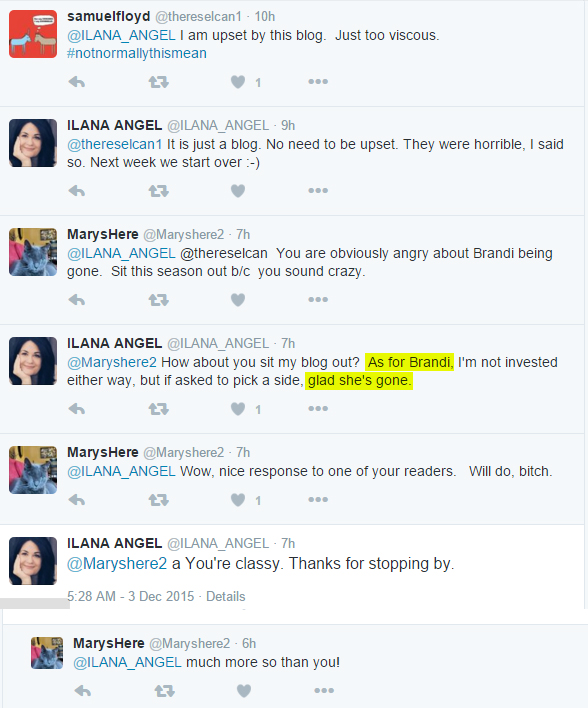Reply to ILANA ANGEL's 'glad she's gone' tweet
The height and width of the screenshot is (708, 588).
(x=77, y=409)
